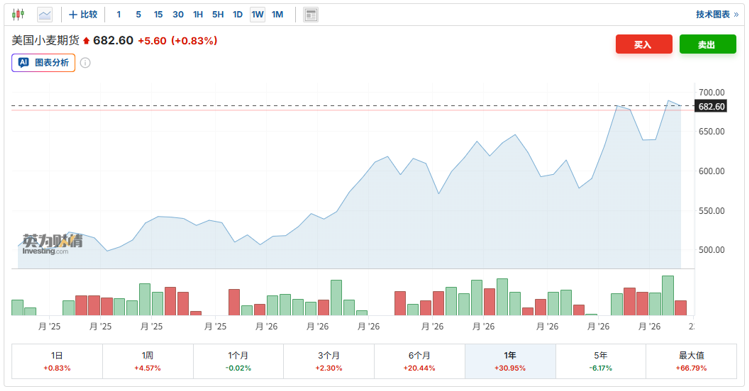Viewport: 749px width, 391px height.
Task: Click the info icon beside 图表分析
Action: click(x=85, y=63)
